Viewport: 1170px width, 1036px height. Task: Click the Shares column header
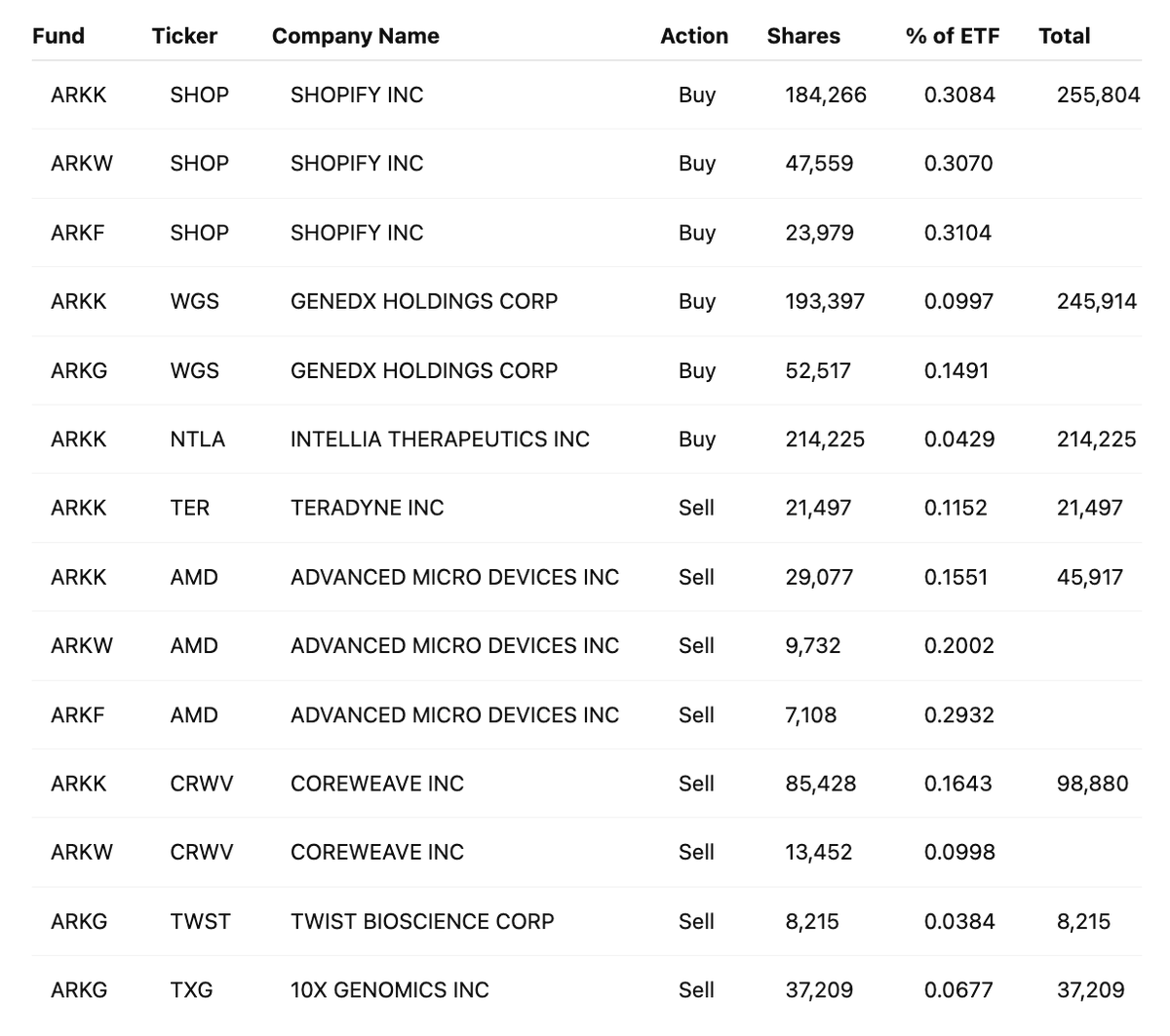803,36
